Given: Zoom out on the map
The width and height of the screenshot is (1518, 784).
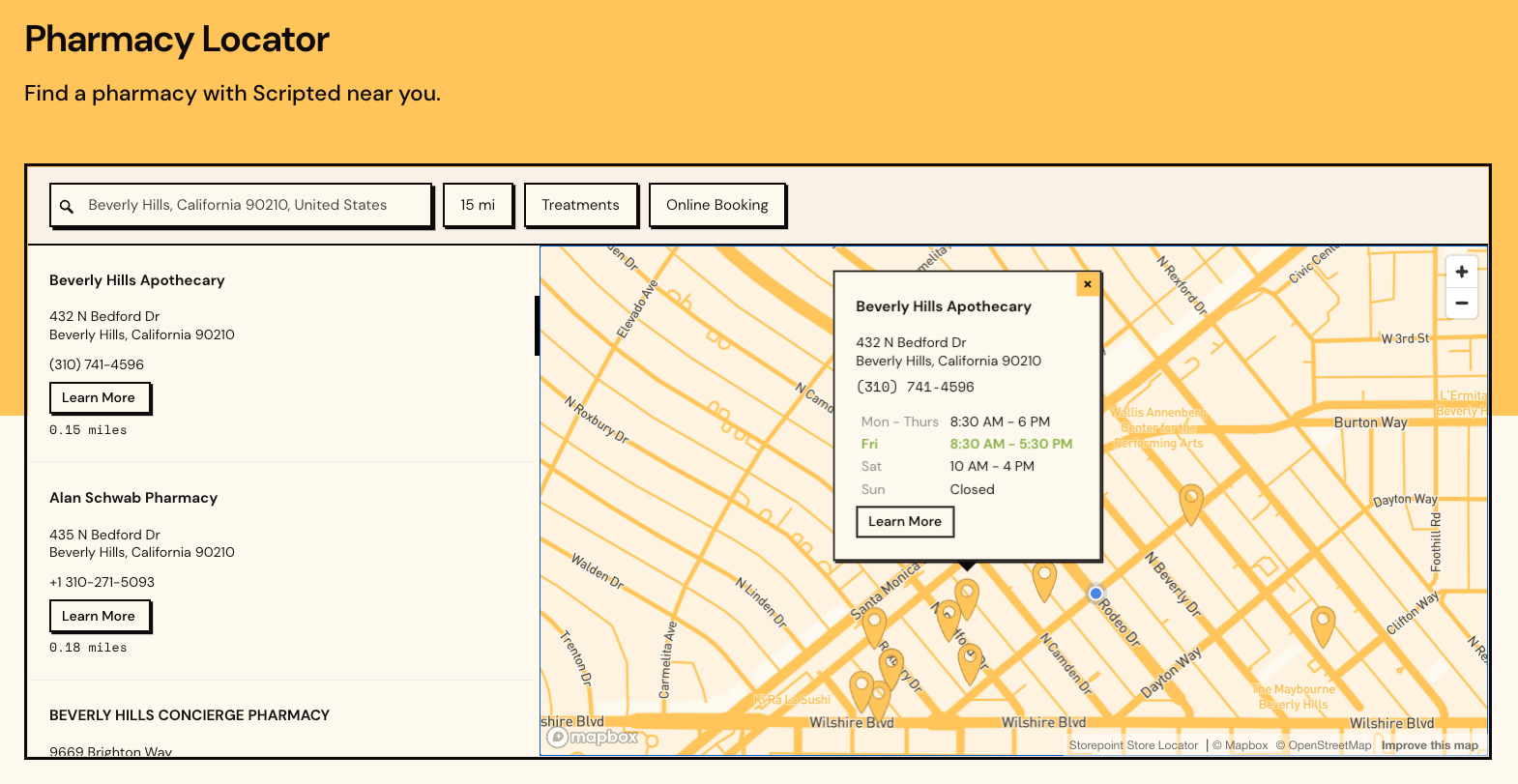Looking at the screenshot, I should click(1462, 303).
